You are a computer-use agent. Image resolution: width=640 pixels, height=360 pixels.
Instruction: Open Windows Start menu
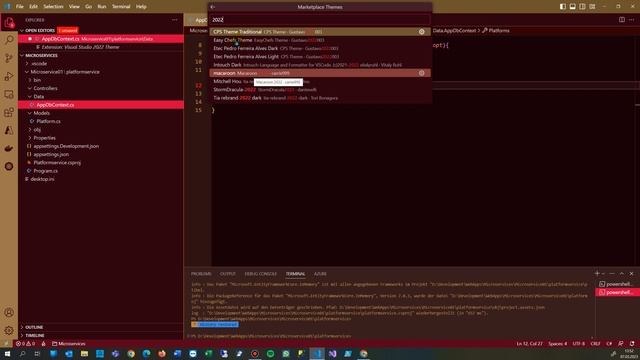(7, 353)
